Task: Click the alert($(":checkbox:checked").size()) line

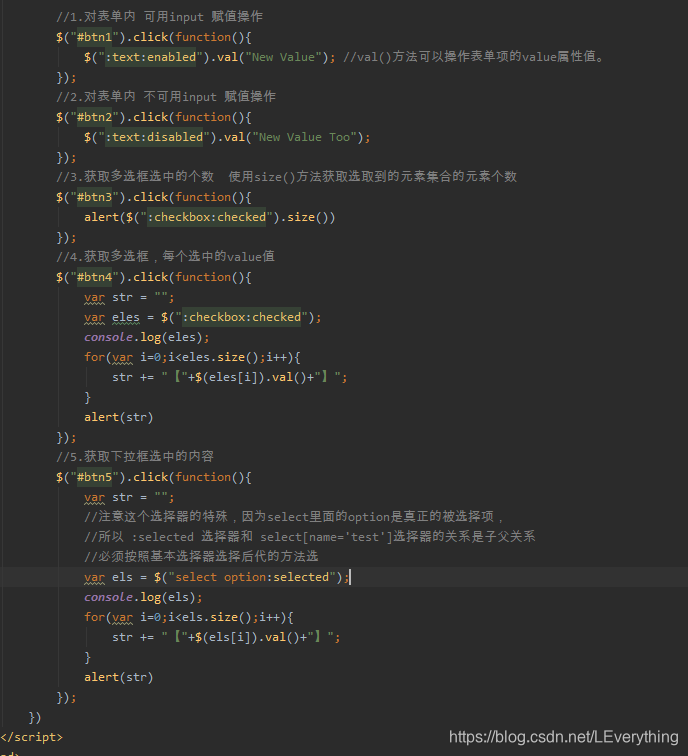Action: click(x=210, y=217)
